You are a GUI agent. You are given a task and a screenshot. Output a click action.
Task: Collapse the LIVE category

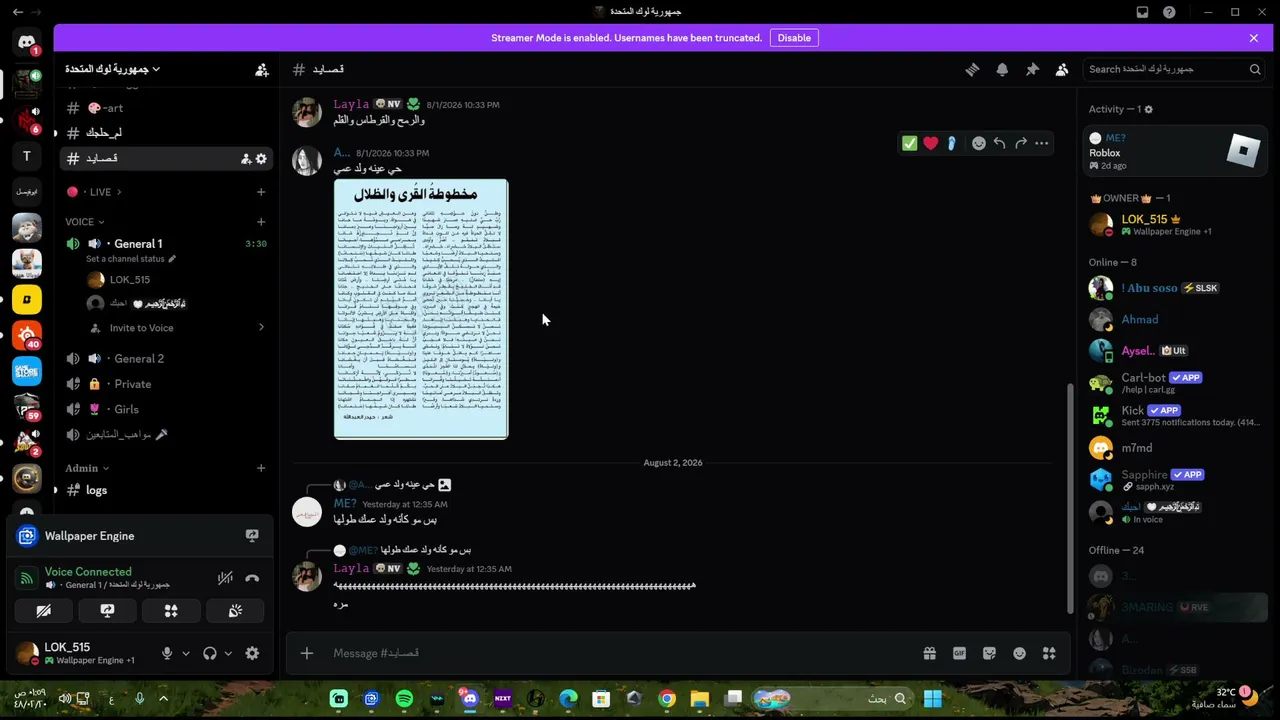click(94, 192)
